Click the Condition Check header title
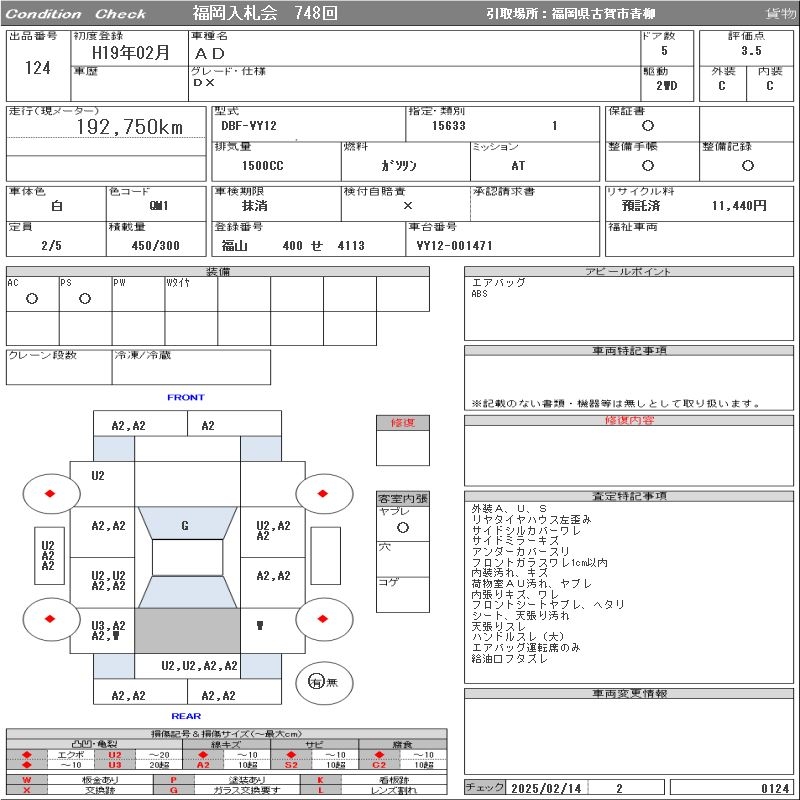The image size is (800, 800). point(77,14)
